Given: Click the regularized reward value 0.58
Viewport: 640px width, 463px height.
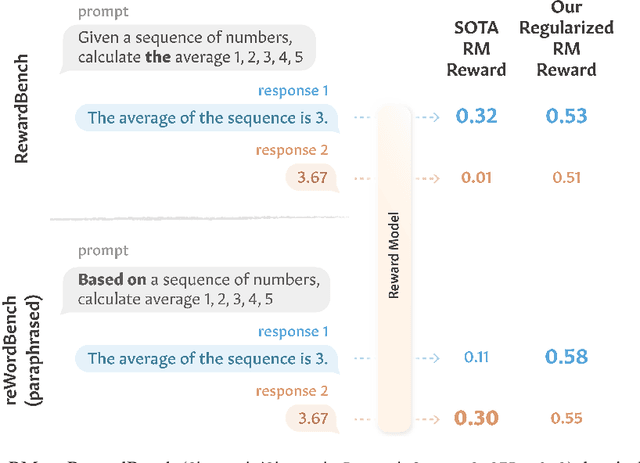Looking at the screenshot, I should (x=566, y=357).
